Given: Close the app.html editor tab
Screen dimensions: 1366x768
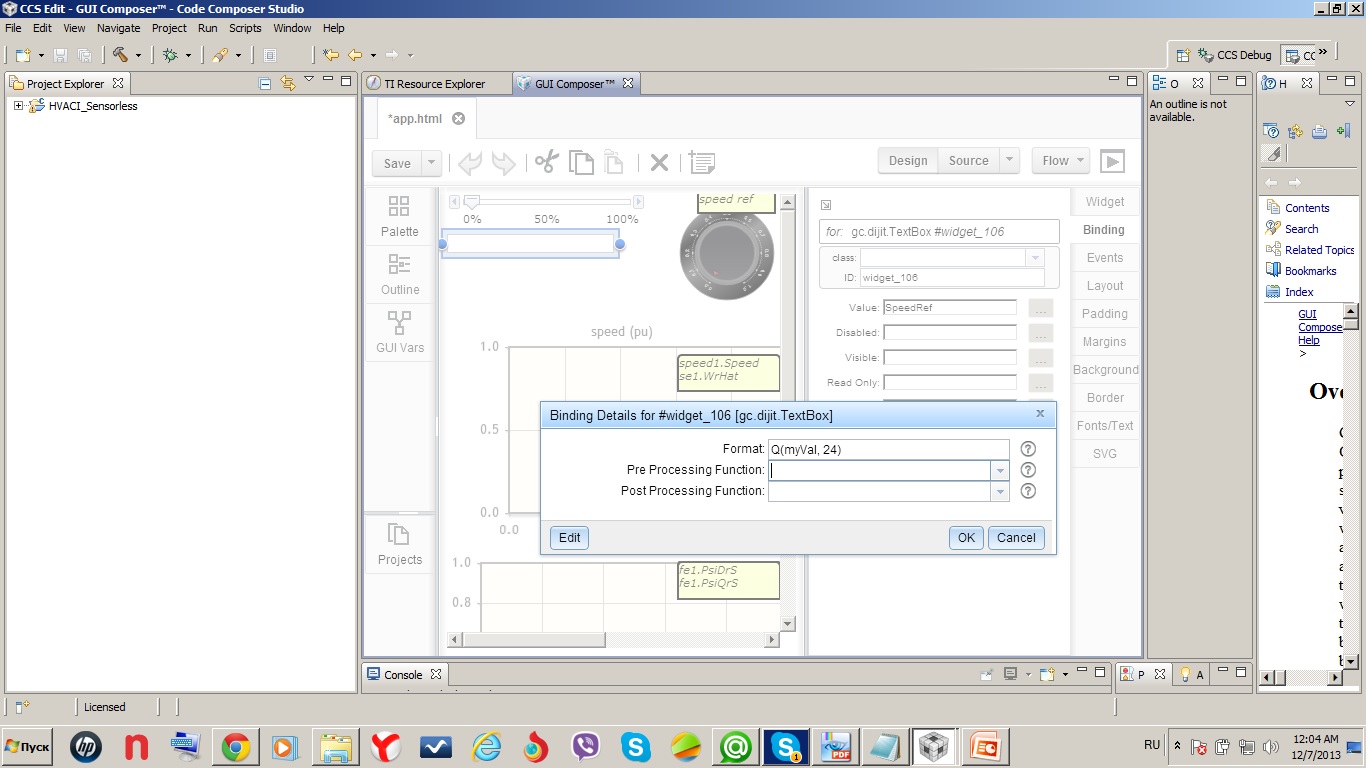Looking at the screenshot, I should point(459,118).
